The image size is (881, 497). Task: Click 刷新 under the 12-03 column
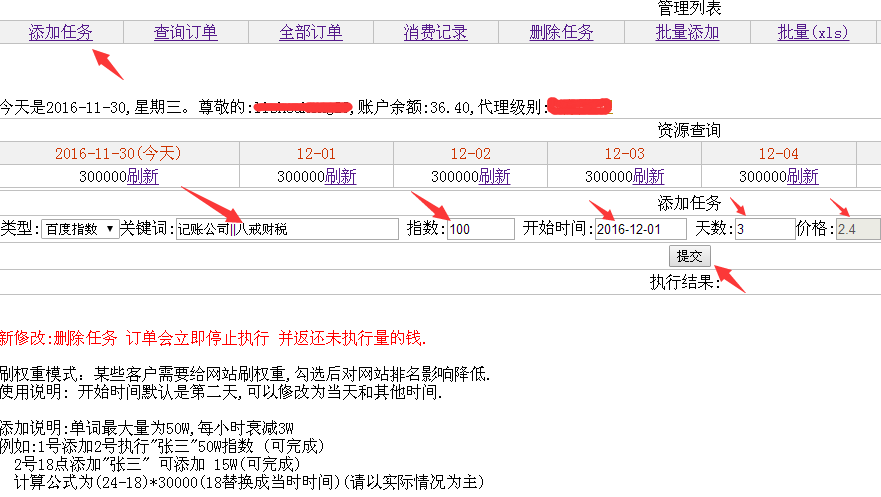click(x=648, y=177)
